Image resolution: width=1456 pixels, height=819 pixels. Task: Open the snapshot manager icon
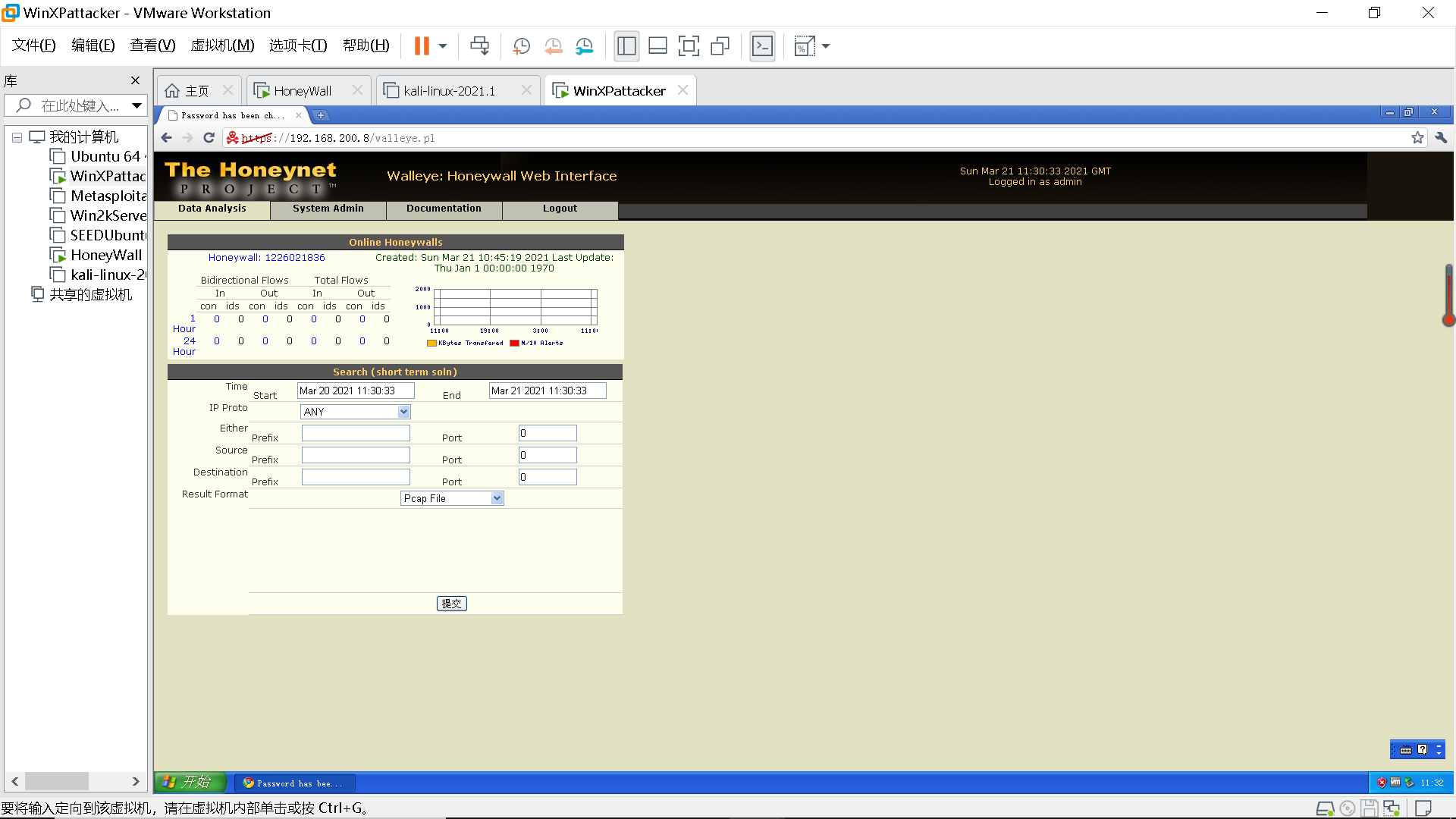(584, 46)
